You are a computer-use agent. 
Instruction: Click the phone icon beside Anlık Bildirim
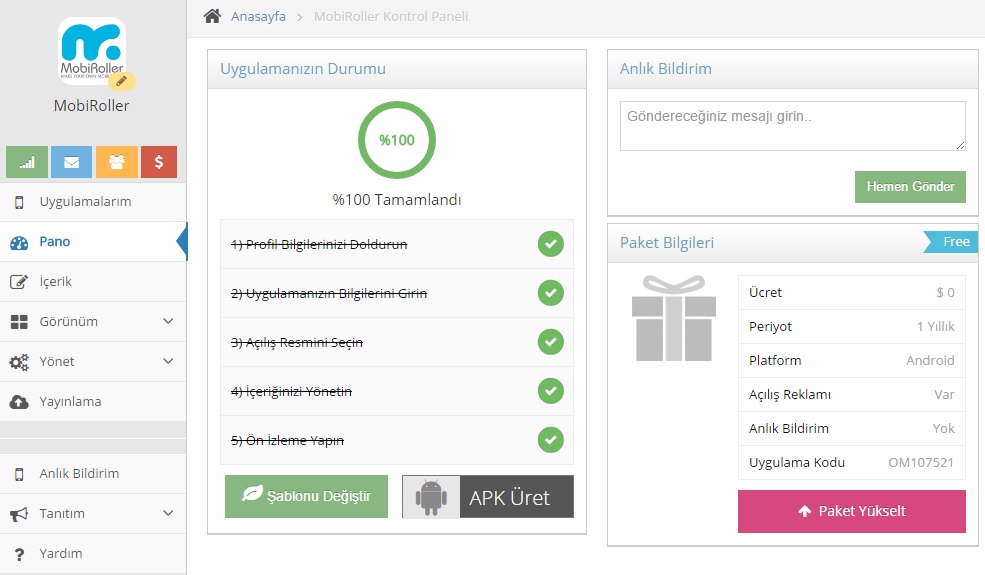click(x=19, y=474)
